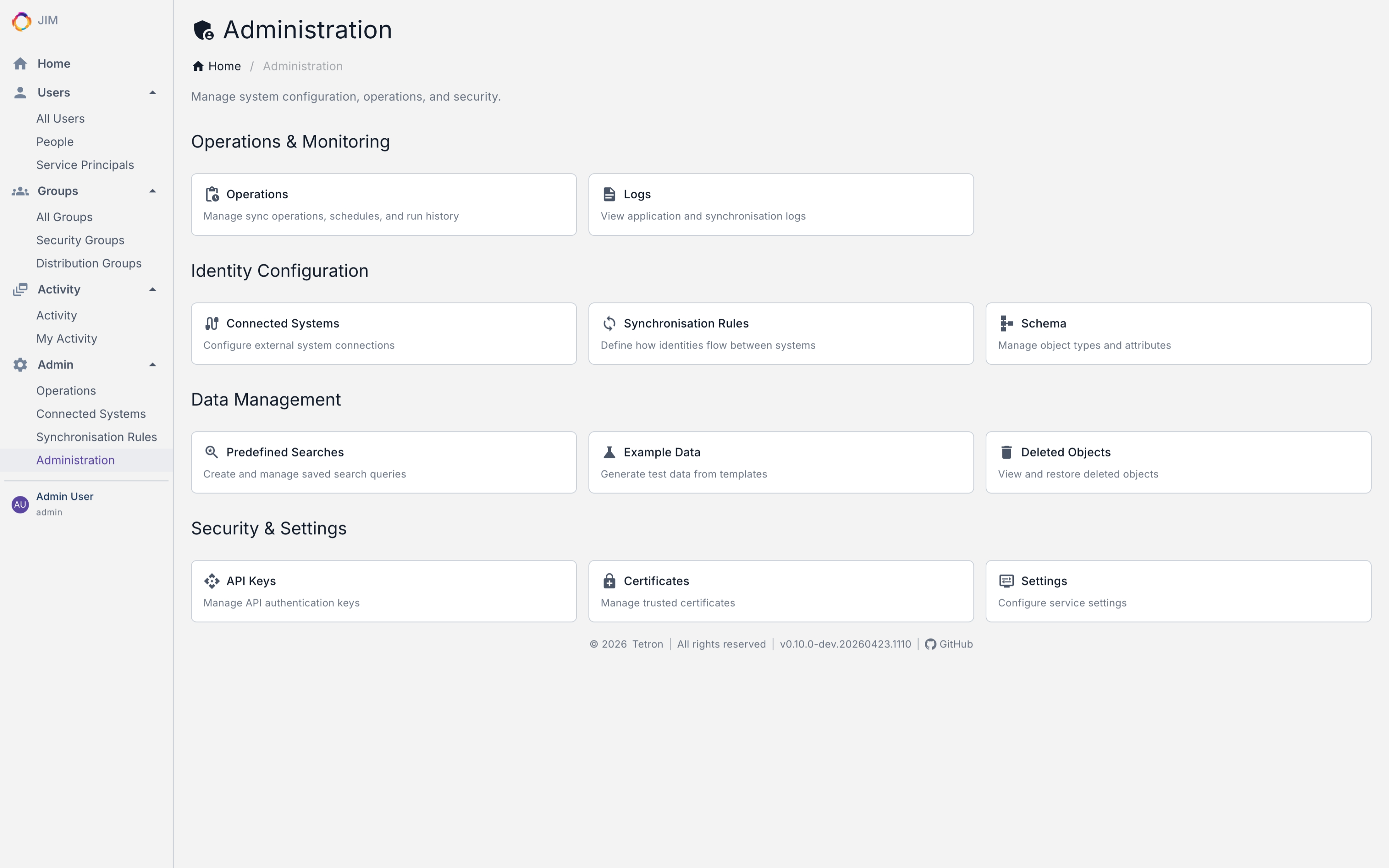This screenshot has width=1389, height=868.
Task: Collapse the Activity sidebar section
Action: coord(153,289)
